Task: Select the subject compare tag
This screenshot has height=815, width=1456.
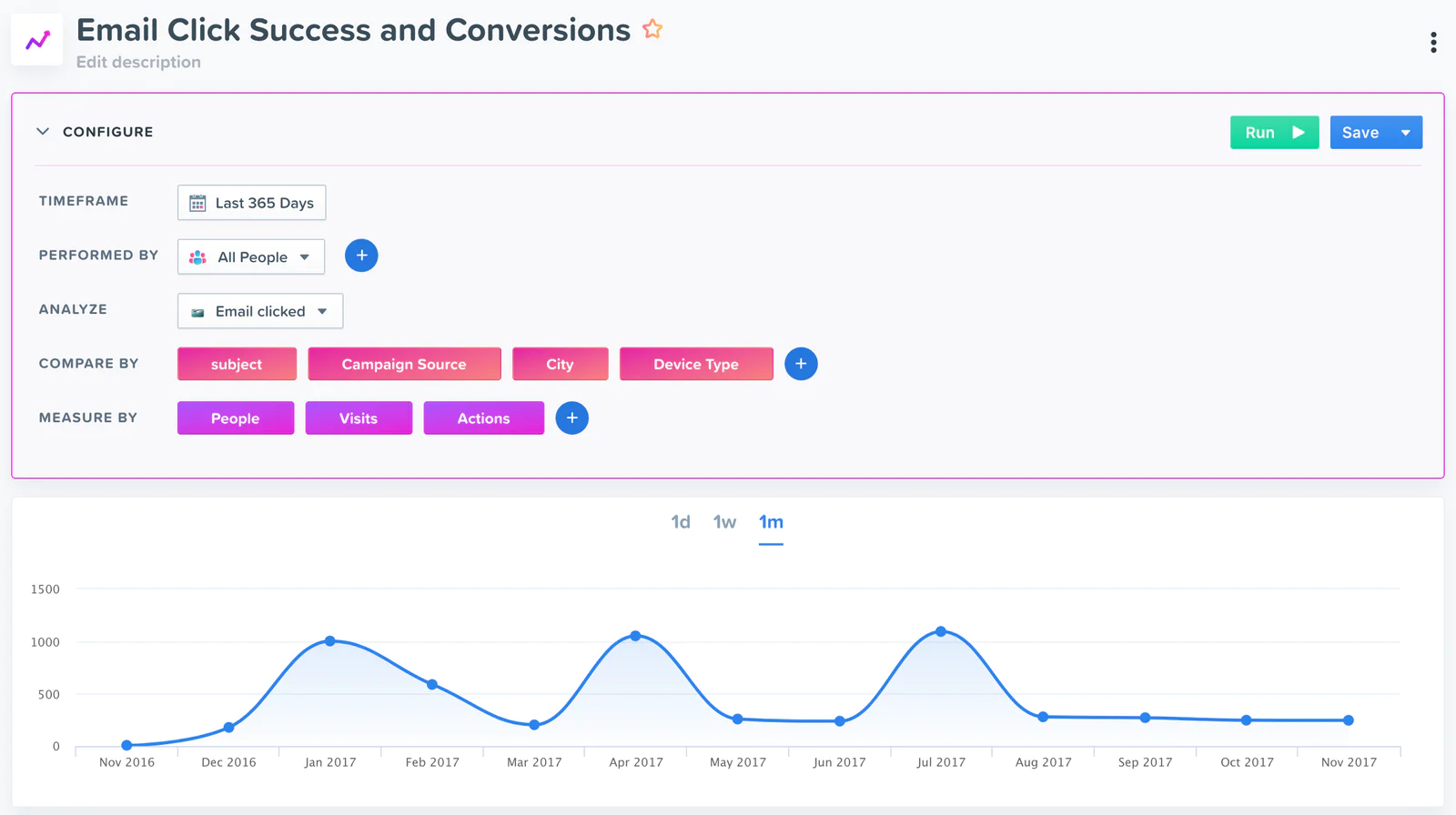Action: [237, 364]
